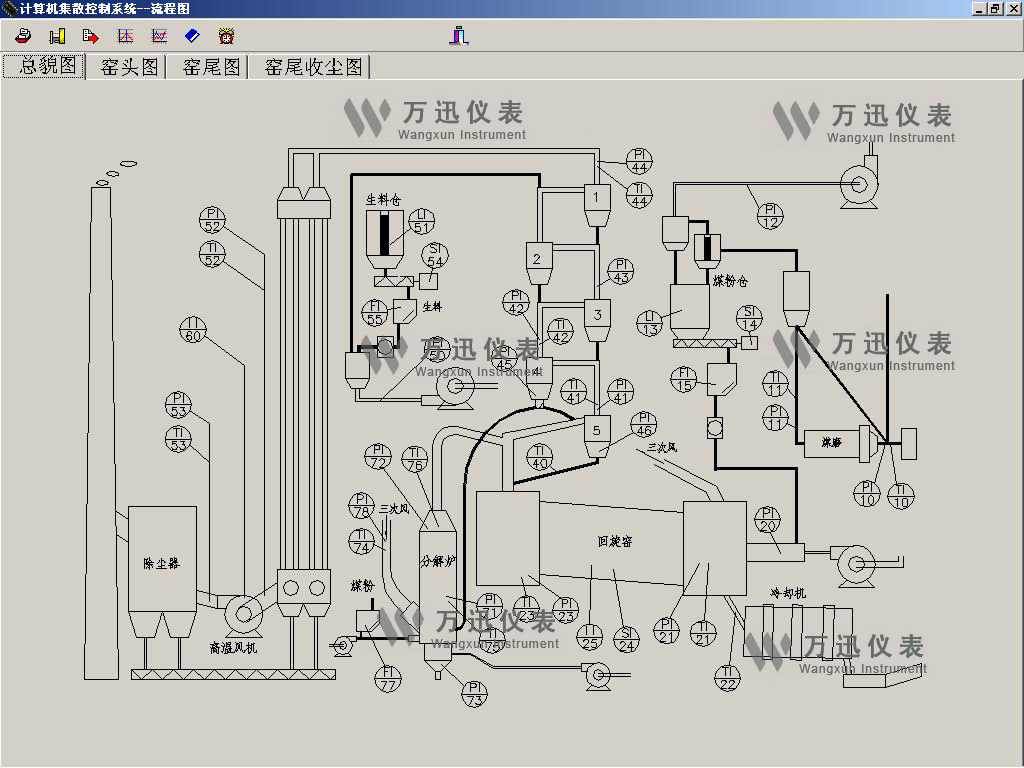This screenshot has width=1024, height=768.
Task: Click the LI 13 level tag
Action: pos(650,323)
